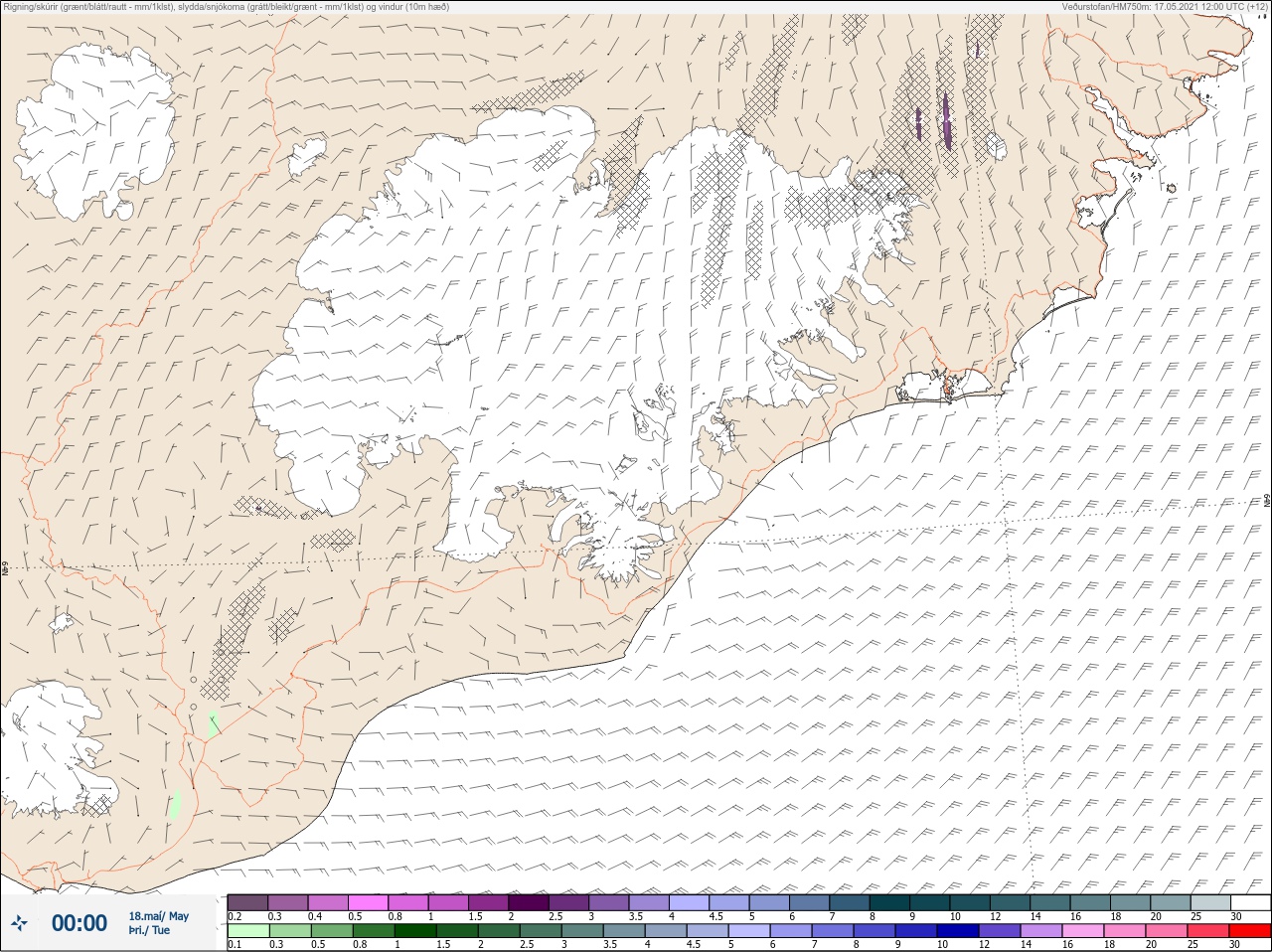Pick the white 30 swatch in upper legend
The image size is (1272, 952).
(x=1251, y=902)
